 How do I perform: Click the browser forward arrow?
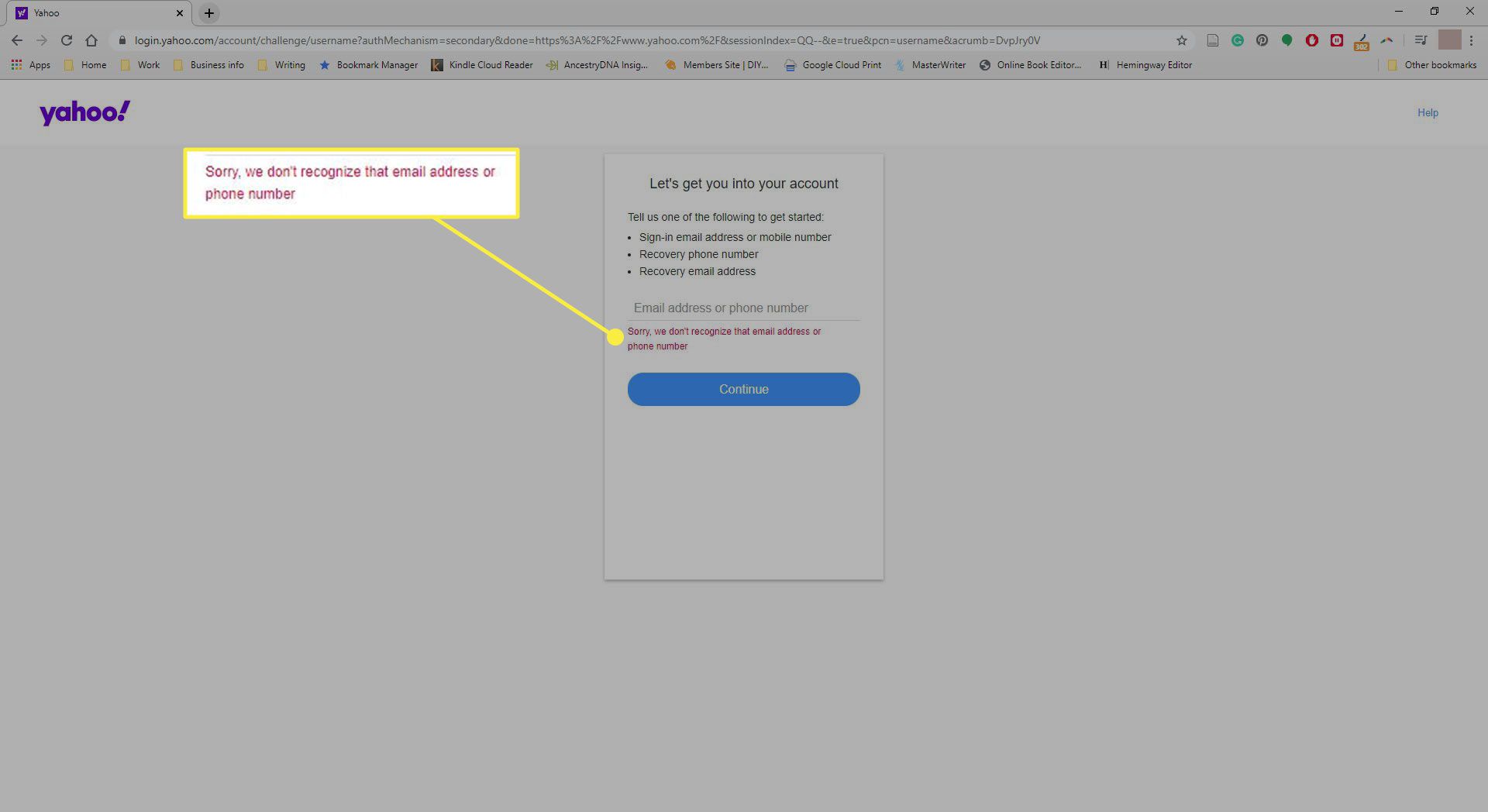(42, 40)
